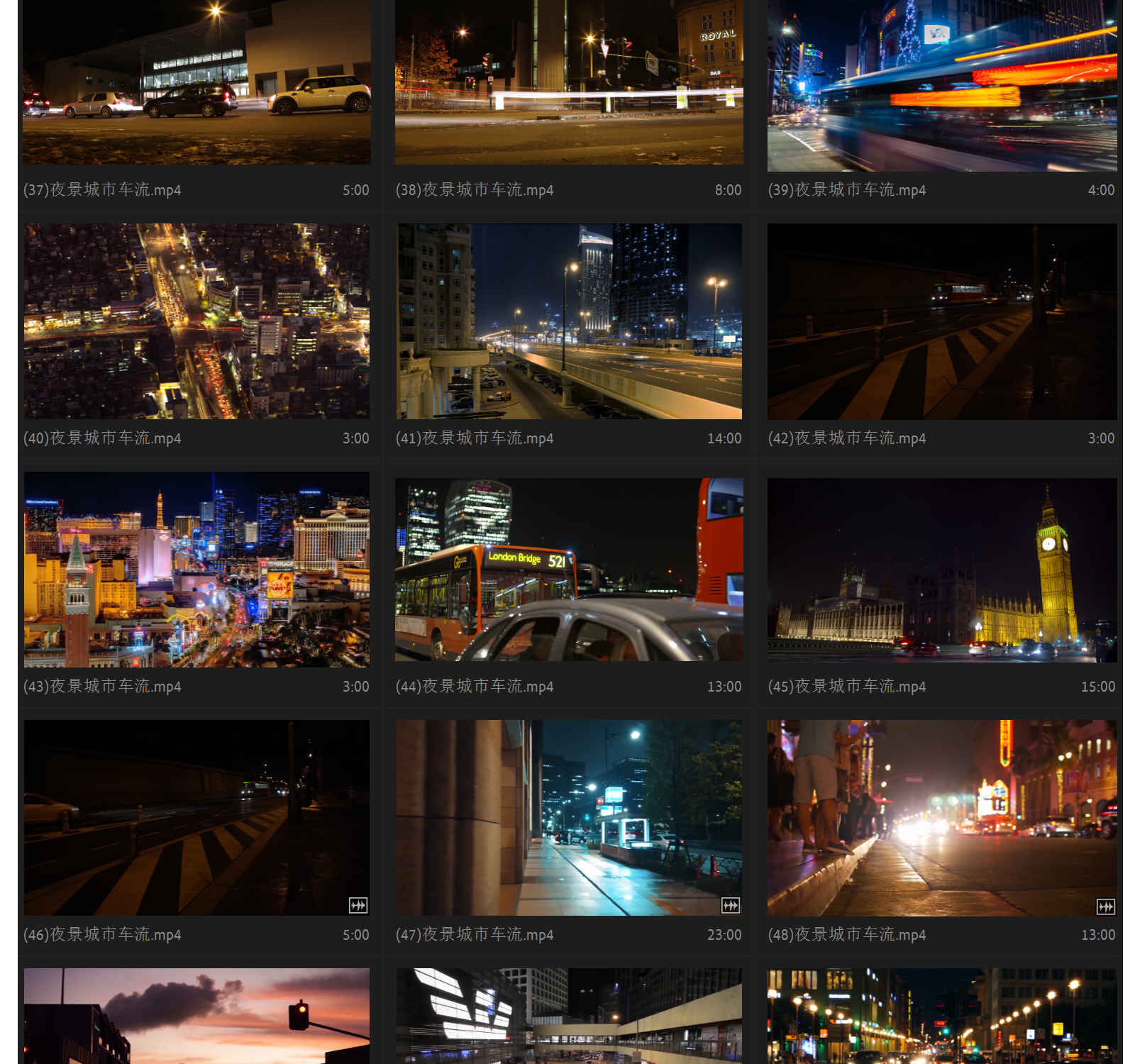Viewport: 1135px width, 1064px height.
Task: Select the (38)夜景城市车流.mp4 thumbnail with ROYAL building
Action: [569, 82]
